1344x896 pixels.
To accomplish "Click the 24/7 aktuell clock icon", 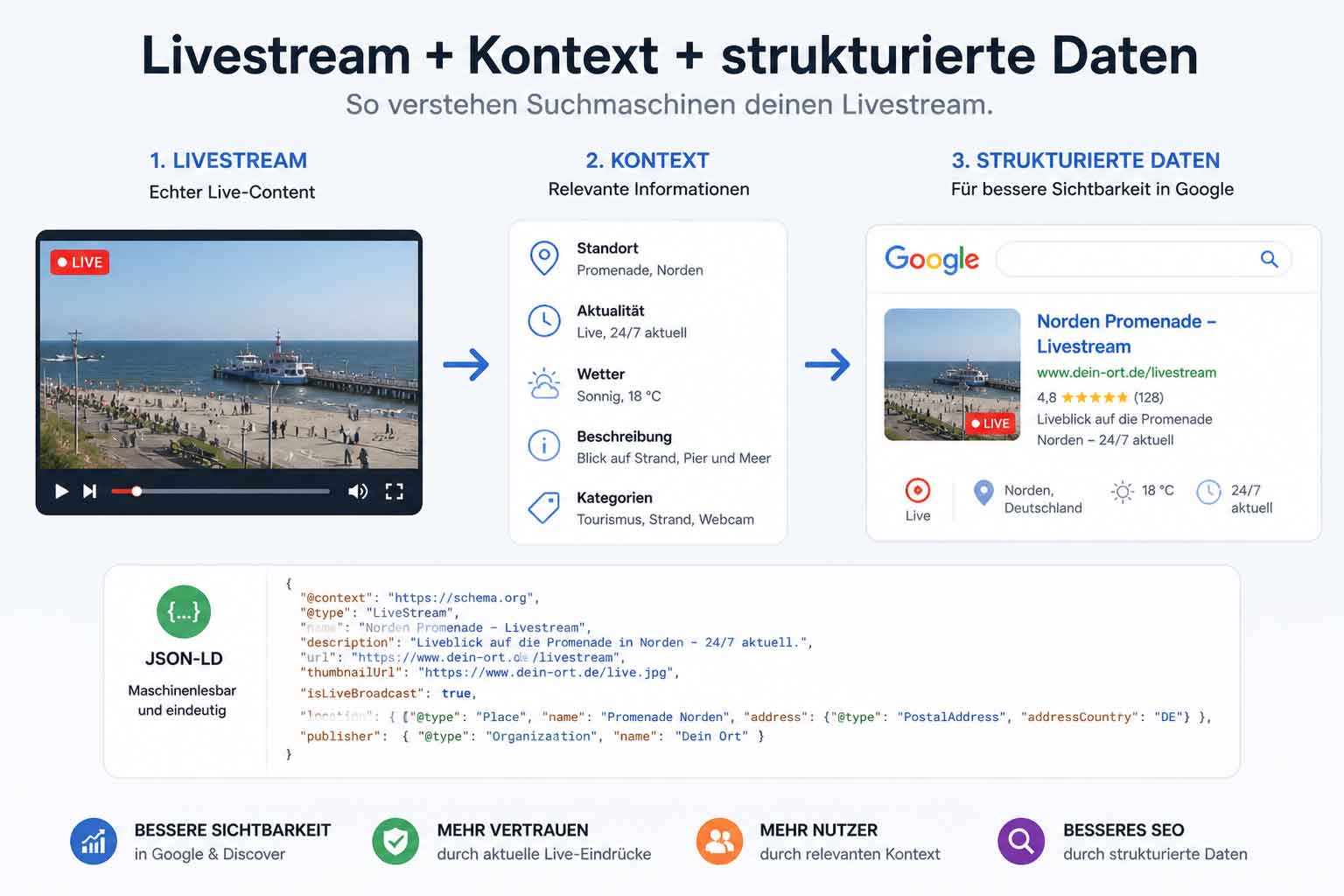I will click(x=1208, y=492).
